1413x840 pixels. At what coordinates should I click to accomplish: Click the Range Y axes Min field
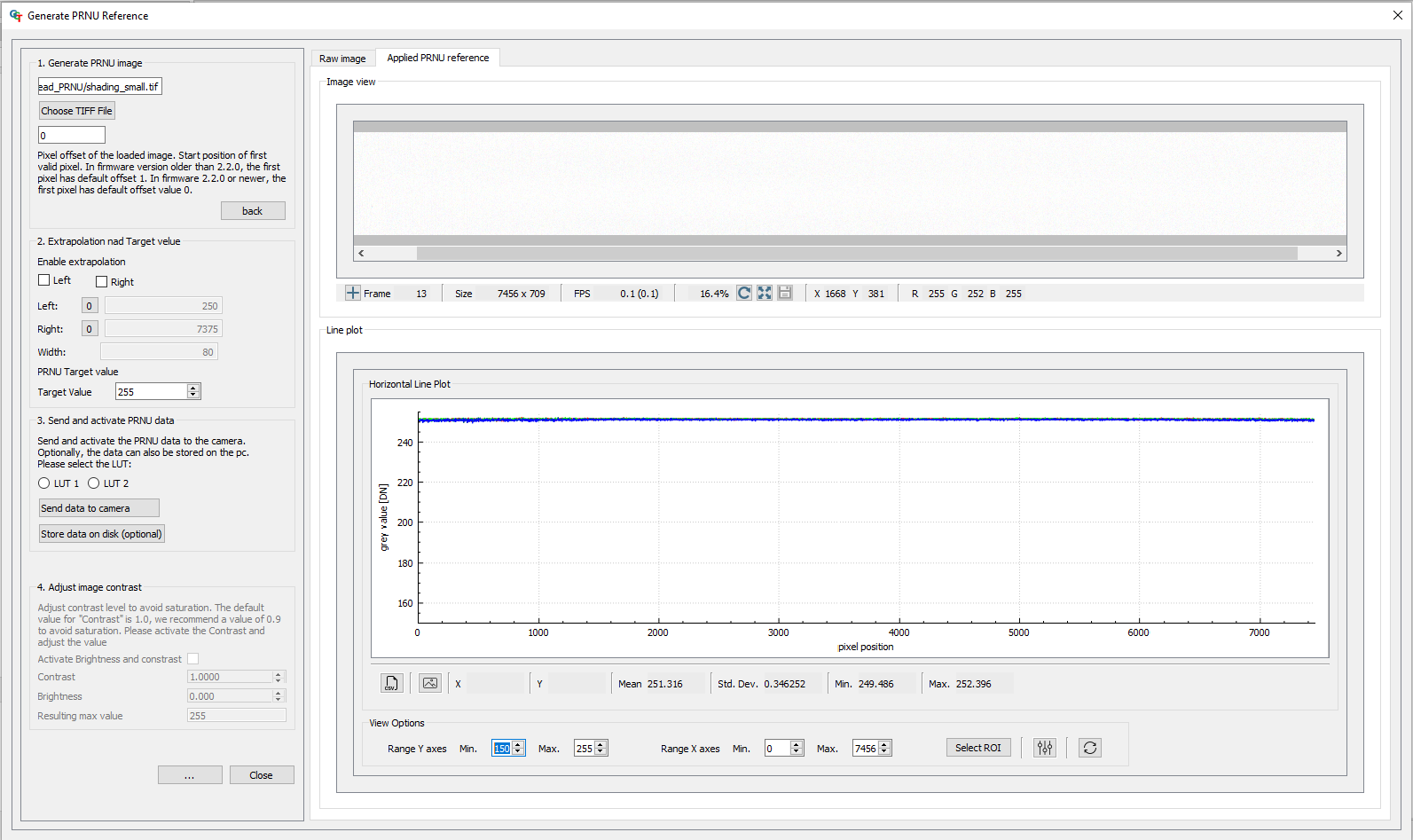point(502,748)
